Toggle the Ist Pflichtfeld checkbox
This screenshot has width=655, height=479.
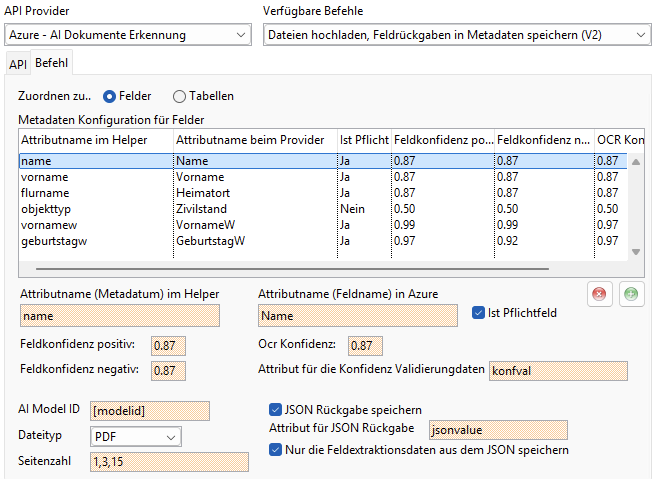[479, 313]
